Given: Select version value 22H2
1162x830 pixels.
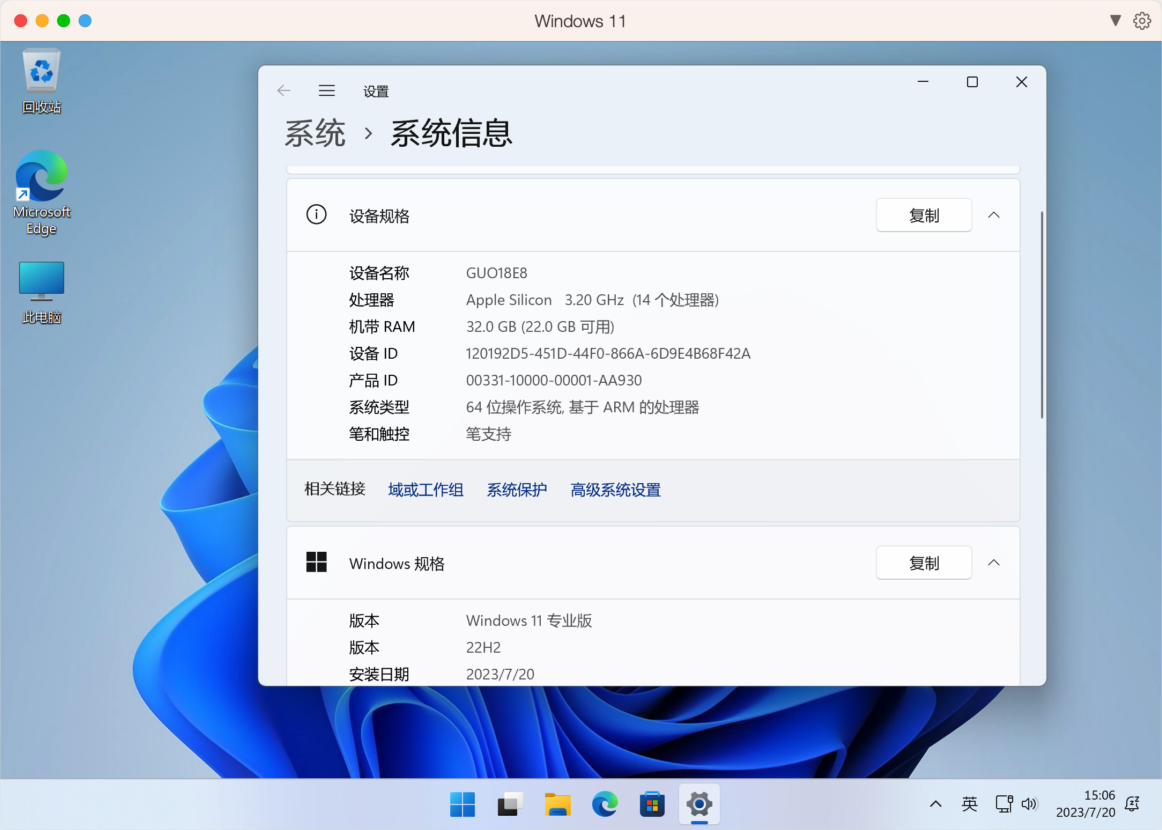Looking at the screenshot, I should [483, 648].
